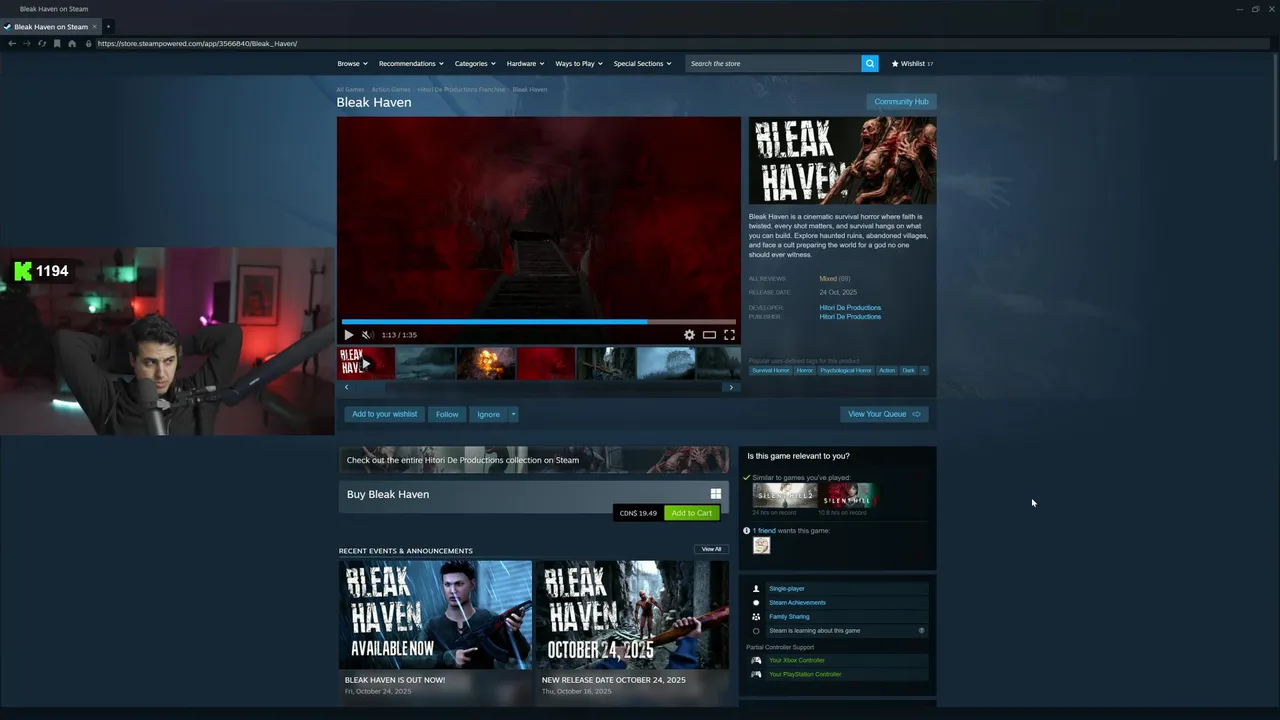Open the Hitori De Productions developer link
Screen dimensions: 1280x720
(850, 308)
